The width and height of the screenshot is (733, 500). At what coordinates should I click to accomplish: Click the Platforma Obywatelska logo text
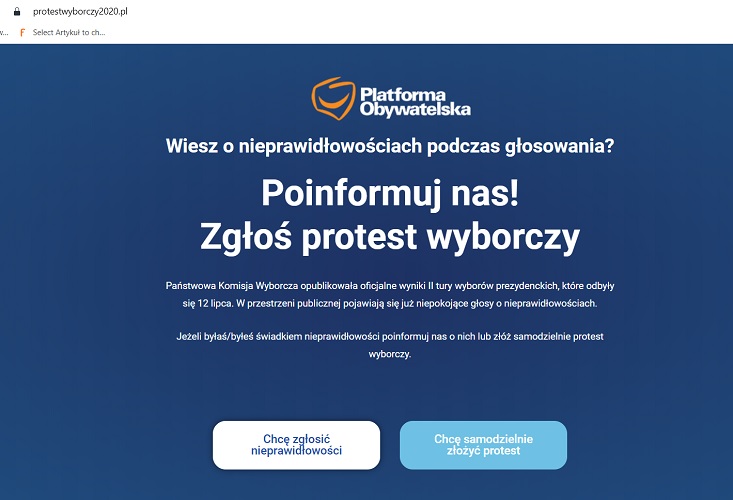tap(415, 101)
